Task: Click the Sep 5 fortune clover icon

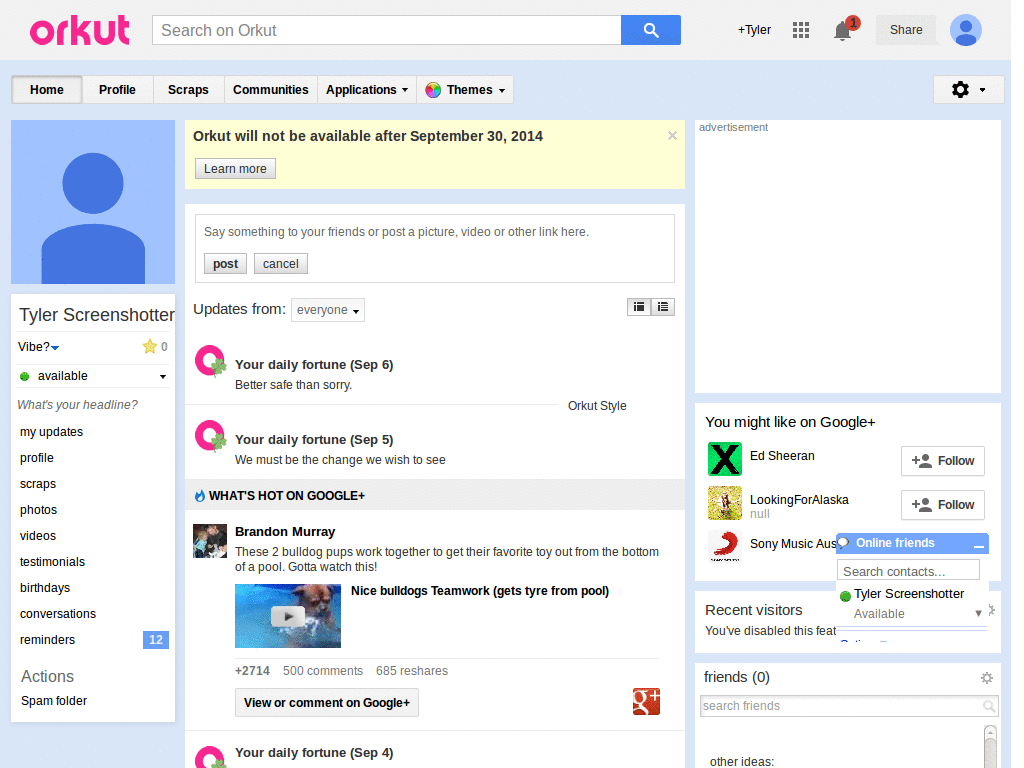Action: pos(210,436)
